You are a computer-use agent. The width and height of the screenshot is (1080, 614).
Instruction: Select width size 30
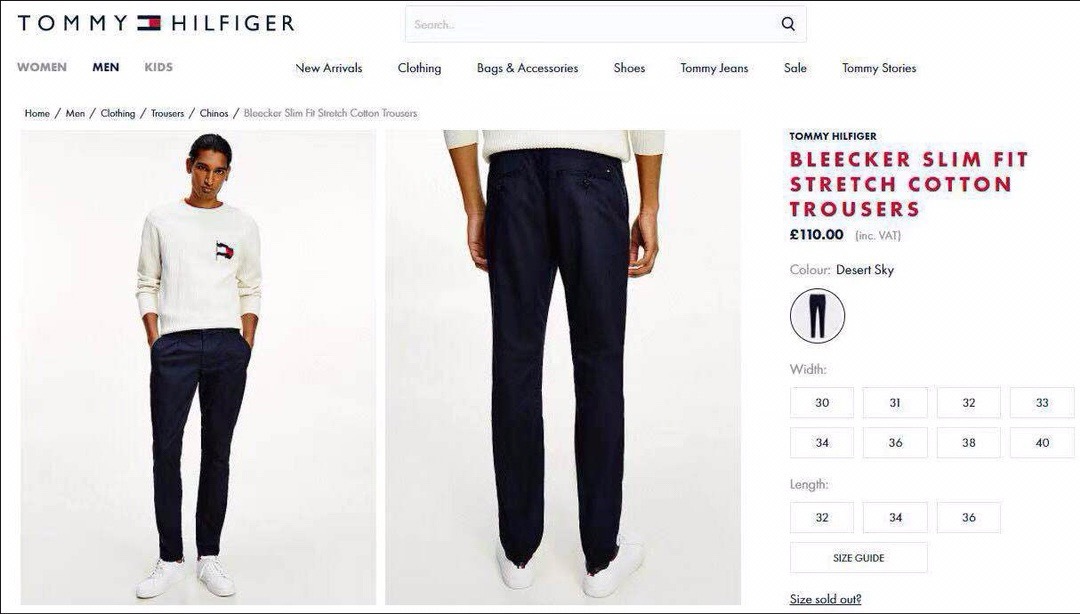click(x=822, y=402)
